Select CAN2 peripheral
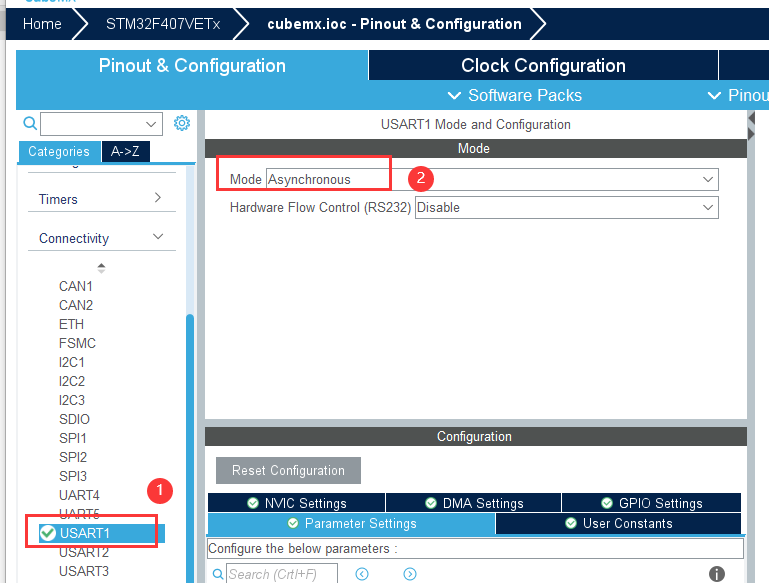The height and width of the screenshot is (583, 769). 76,305
